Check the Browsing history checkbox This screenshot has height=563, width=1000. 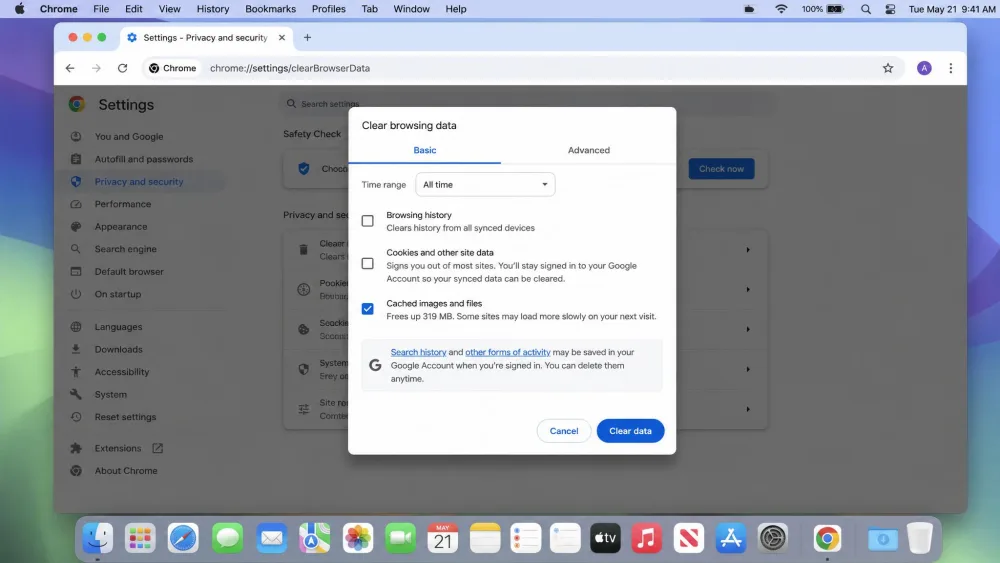click(367, 221)
